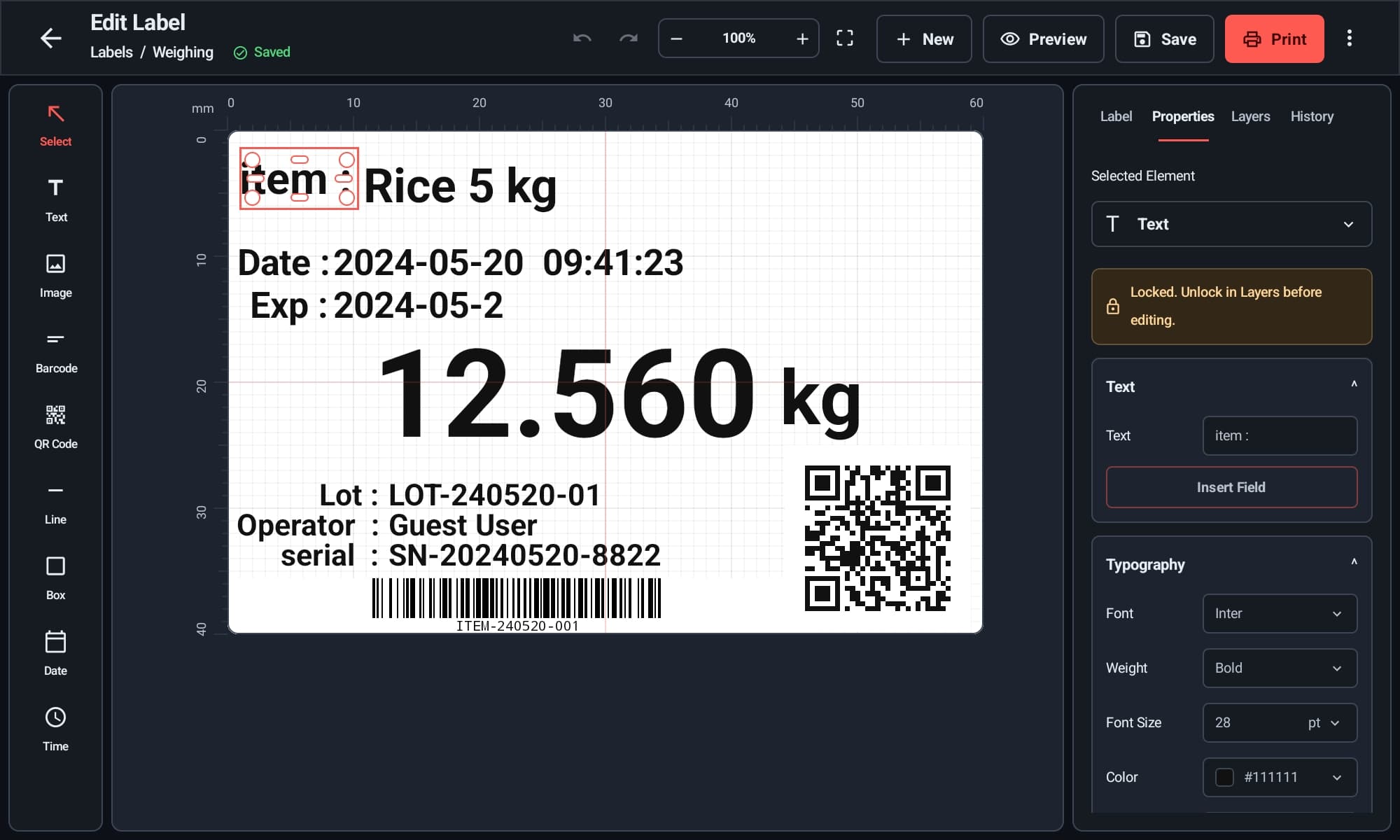
Task: Open the Weighing breadcrumb link
Action: pos(183,52)
